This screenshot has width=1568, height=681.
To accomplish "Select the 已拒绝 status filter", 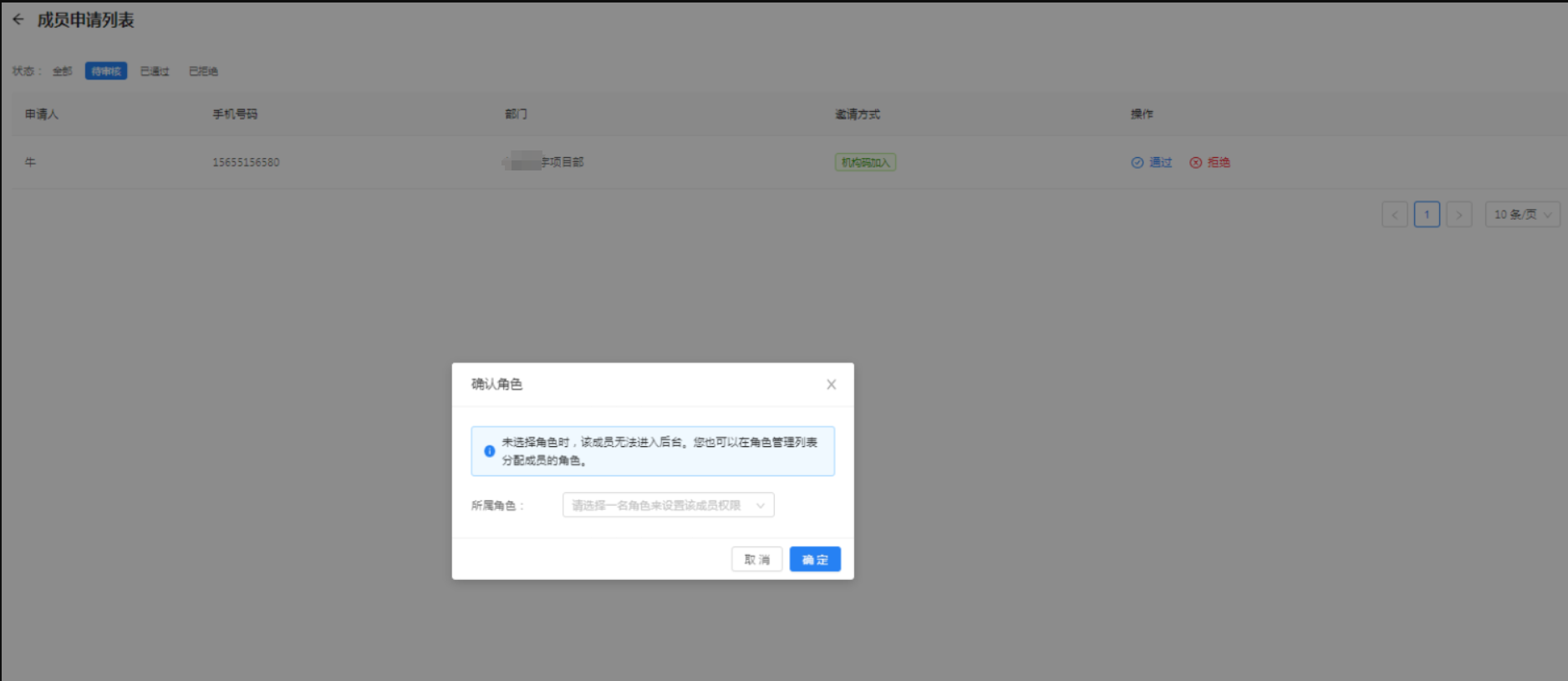I will [x=203, y=71].
